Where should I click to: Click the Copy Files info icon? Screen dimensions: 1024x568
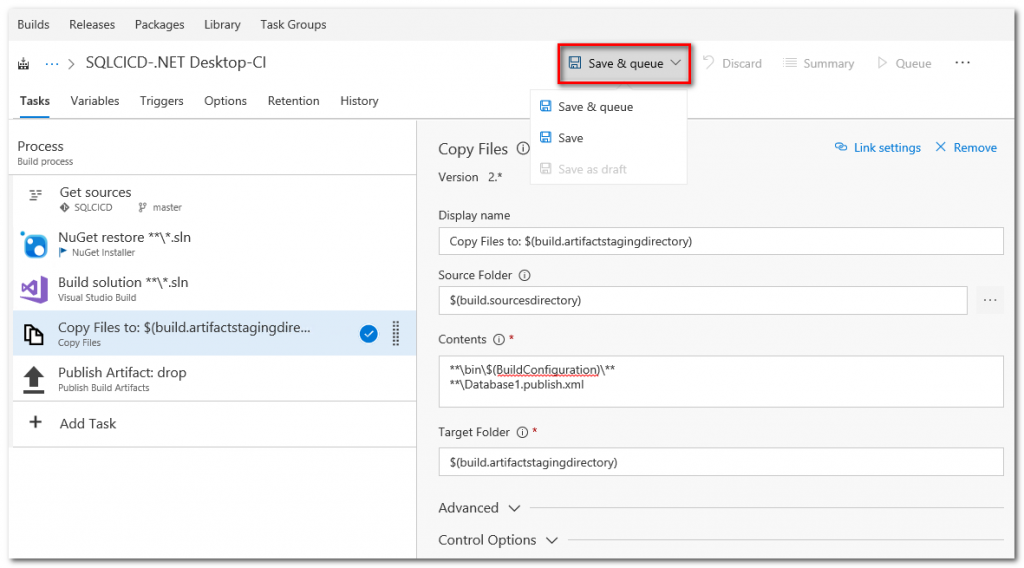pos(522,149)
